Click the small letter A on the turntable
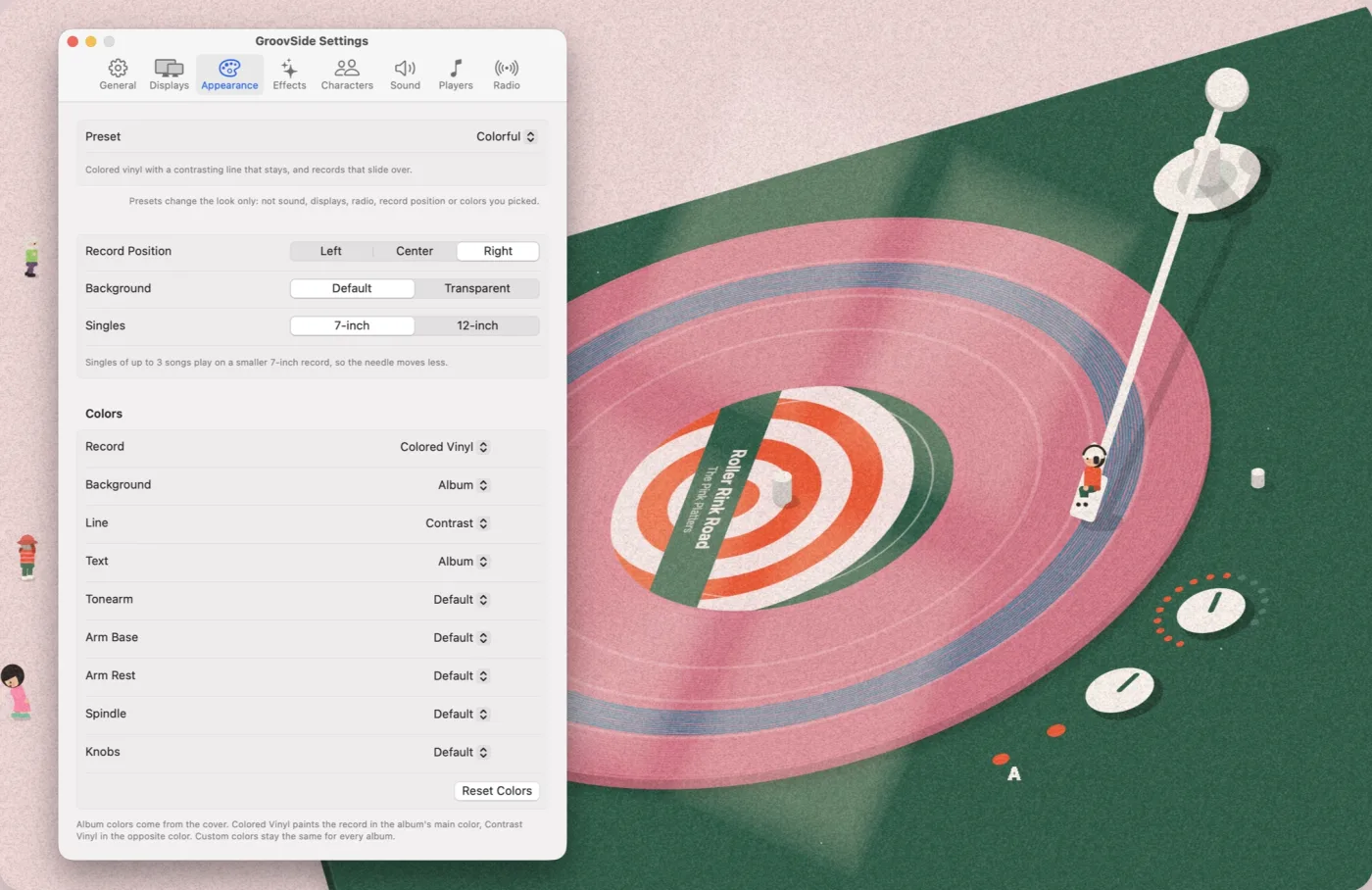1372x890 pixels. click(x=1014, y=774)
